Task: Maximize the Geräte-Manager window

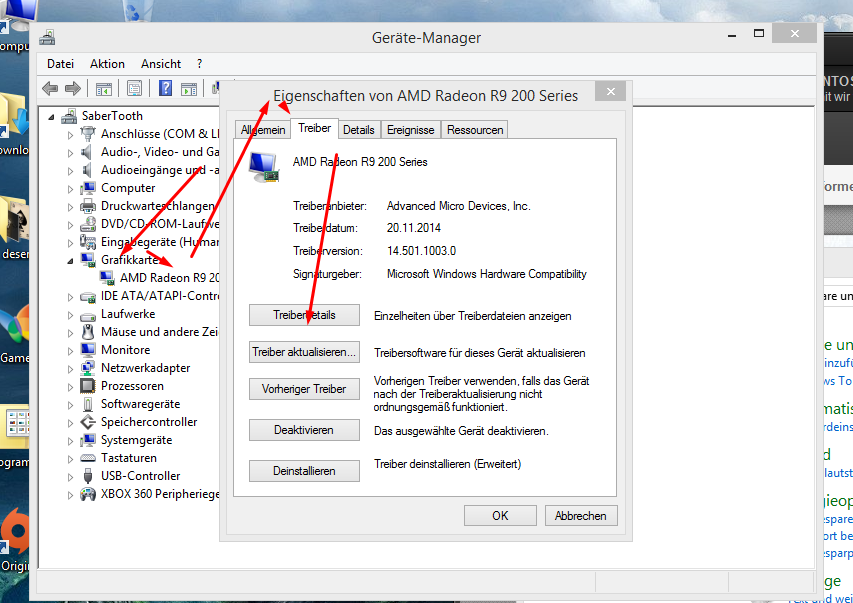Action: click(x=759, y=34)
